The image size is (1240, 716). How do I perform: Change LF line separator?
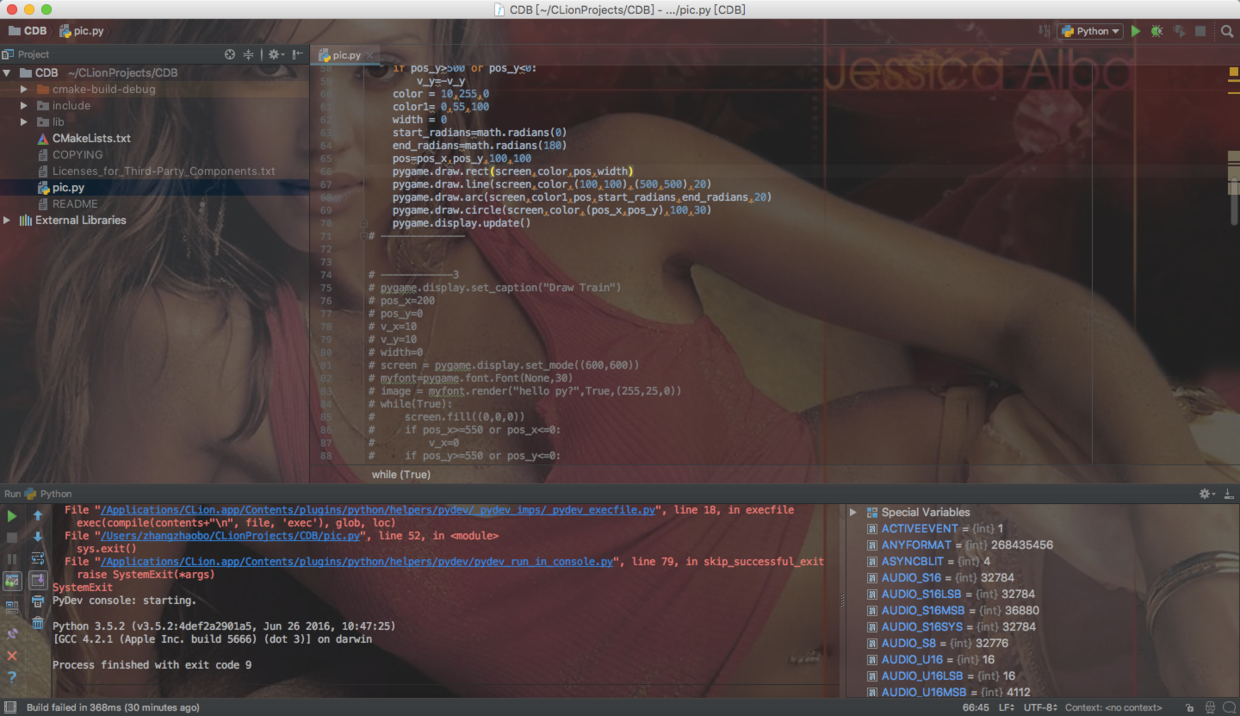point(1009,707)
